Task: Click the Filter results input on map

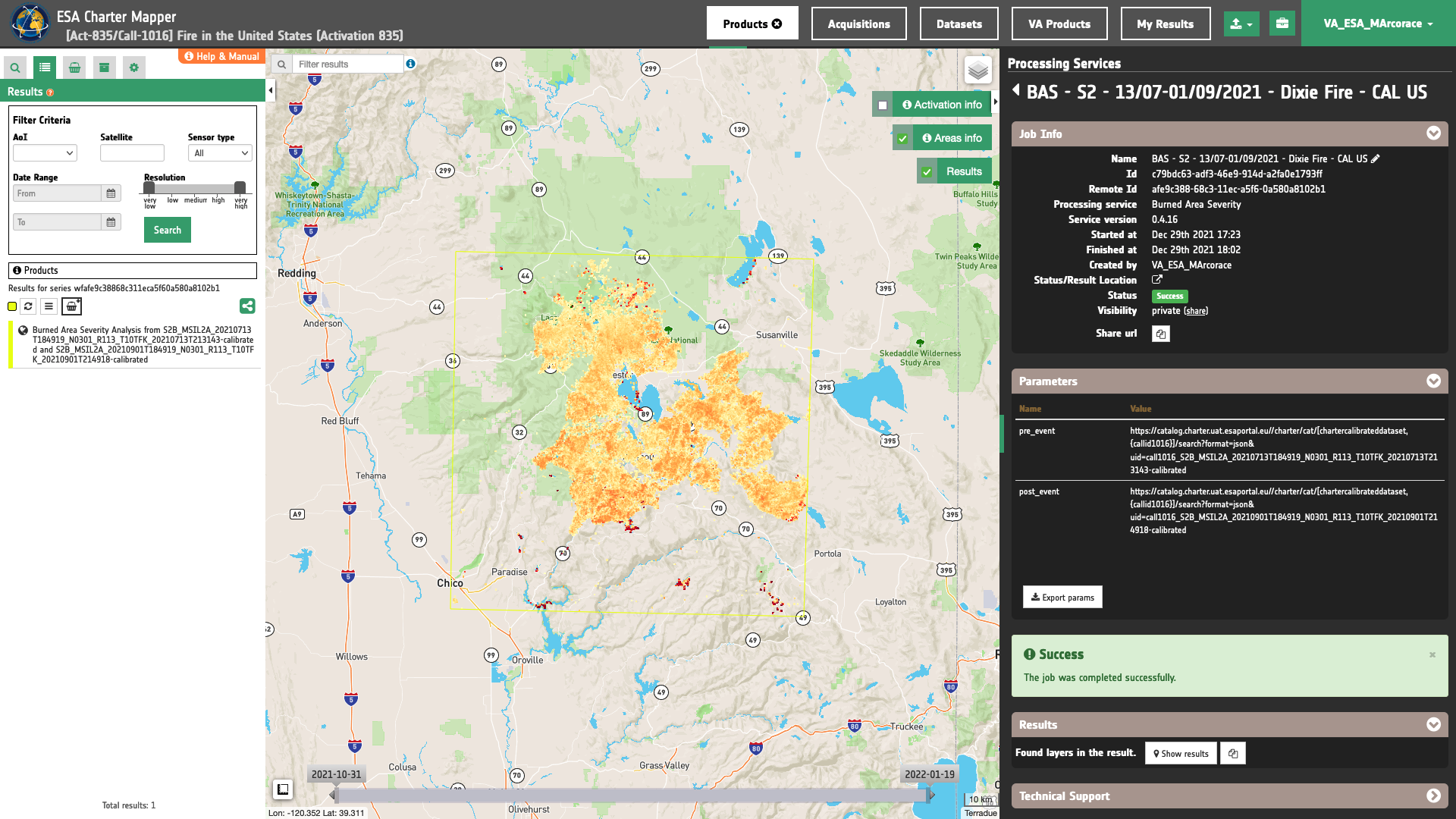Action: pyautogui.click(x=348, y=64)
